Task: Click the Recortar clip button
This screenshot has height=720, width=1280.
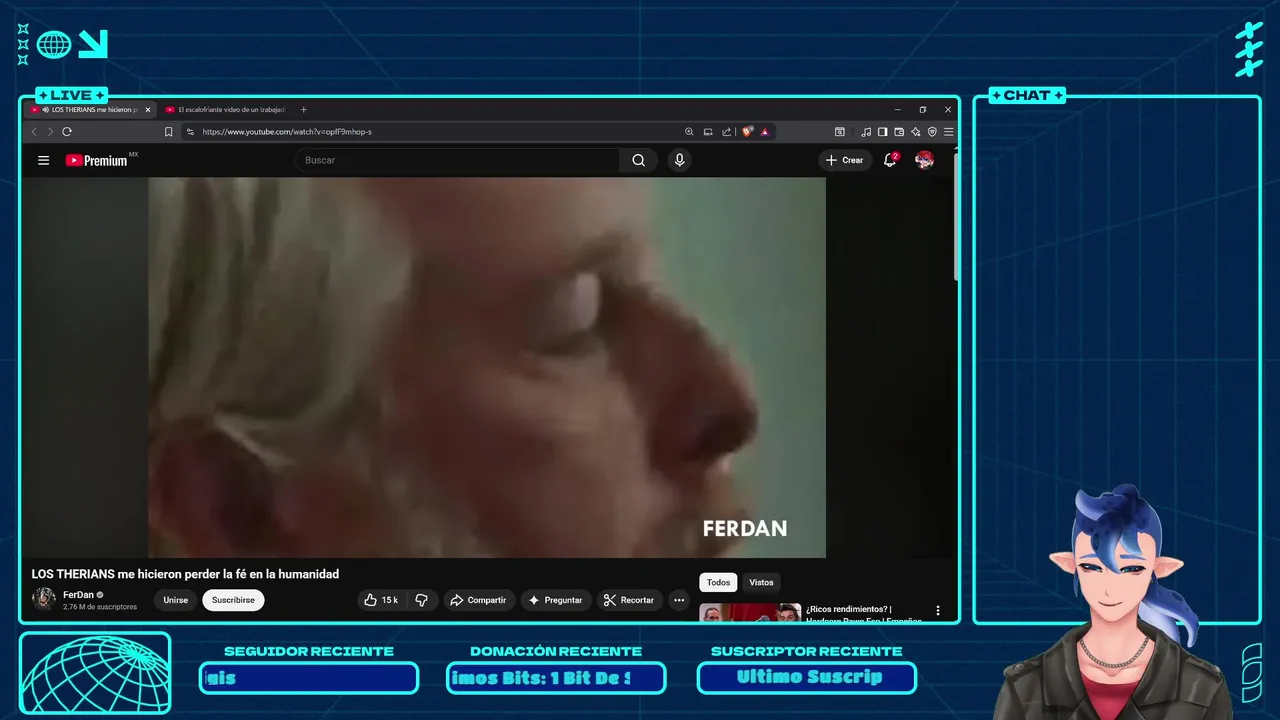Action: pyautogui.click(x=629, y=600)
